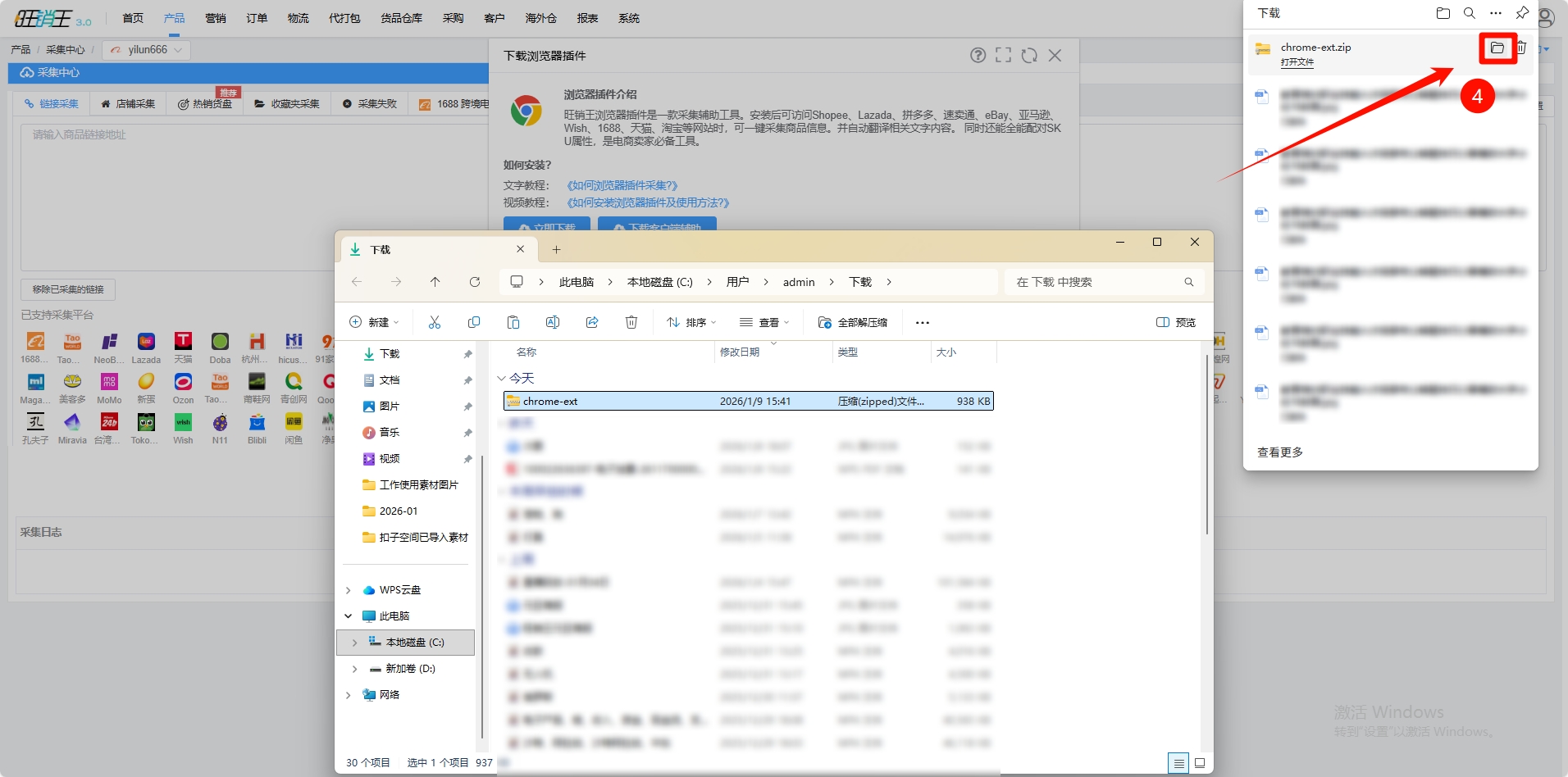Viewport: 1568px width, 777px height.
Task: Click the Copy icon in Explorer toolbar
Action: [474, 322]
